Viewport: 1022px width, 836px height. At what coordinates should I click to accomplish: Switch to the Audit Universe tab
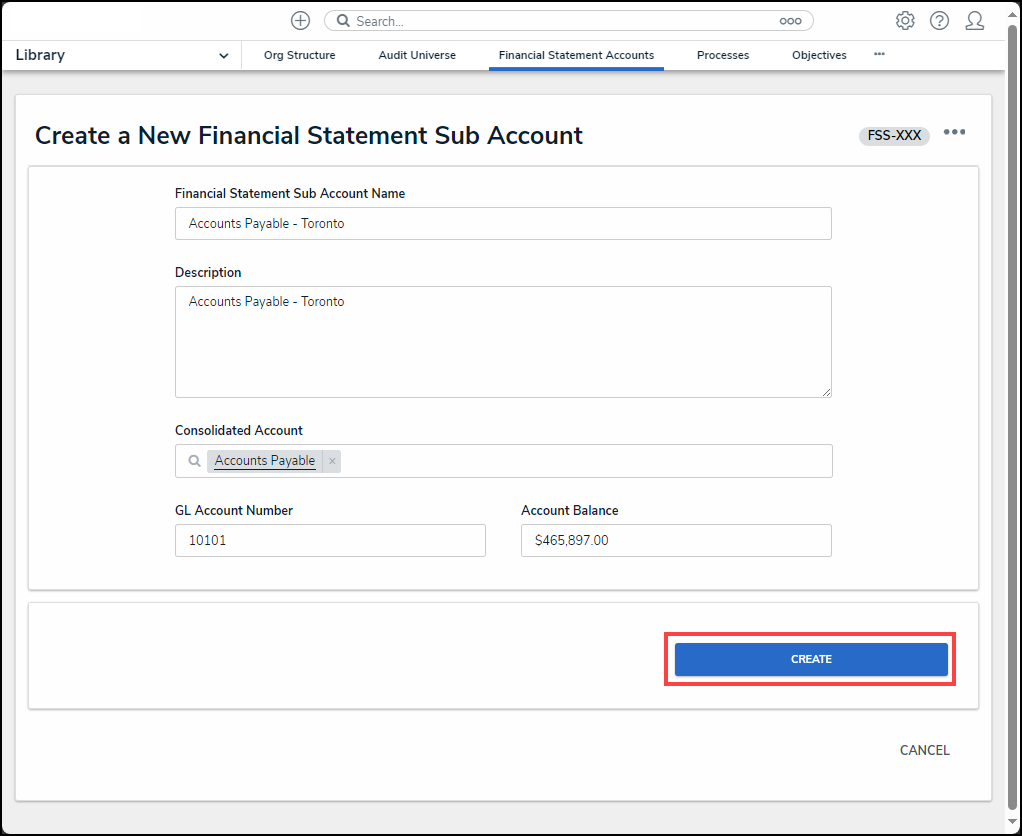[x=417, y=56]
